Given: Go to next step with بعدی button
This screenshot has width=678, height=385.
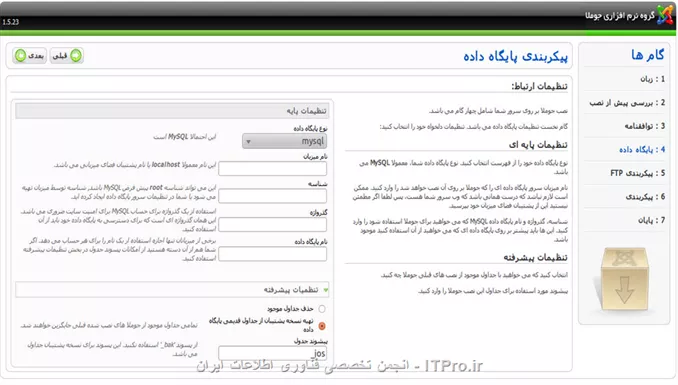Looking at the screenshot, I should point(30,56).
